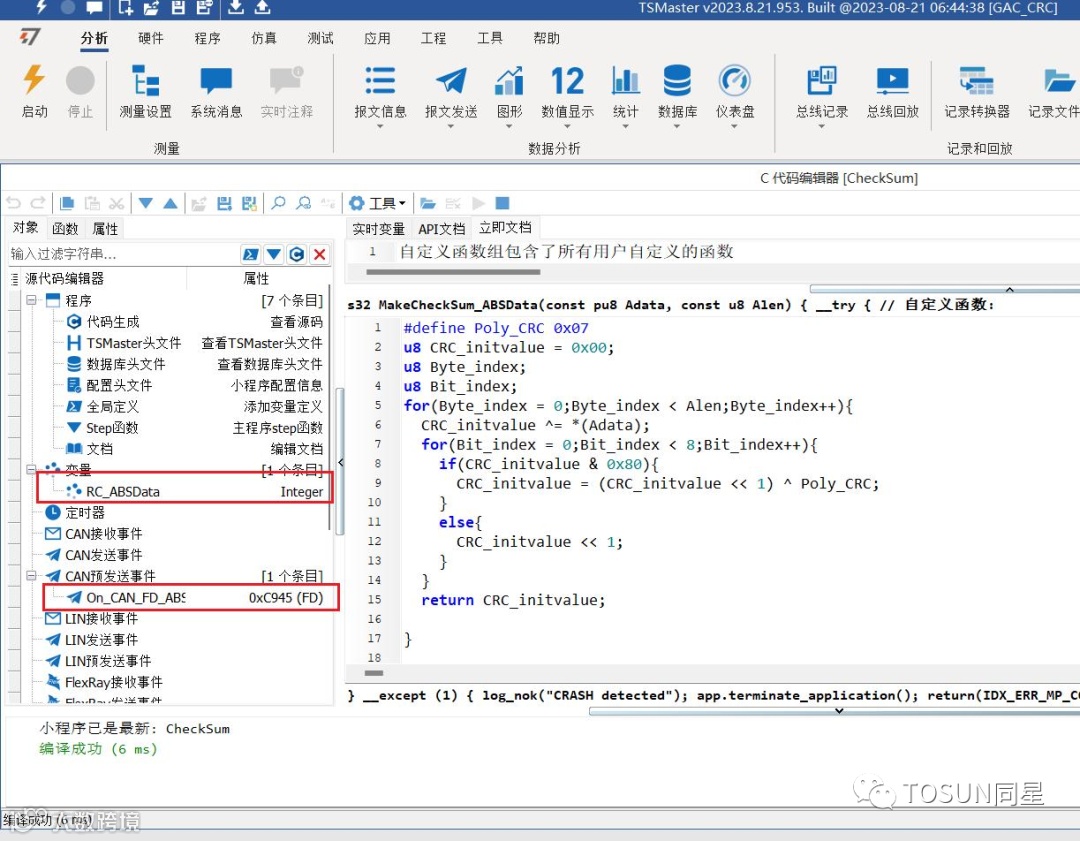Click 查看TSMaster头文件 link
Viewport: 1080px width, 841px height.
262,343
